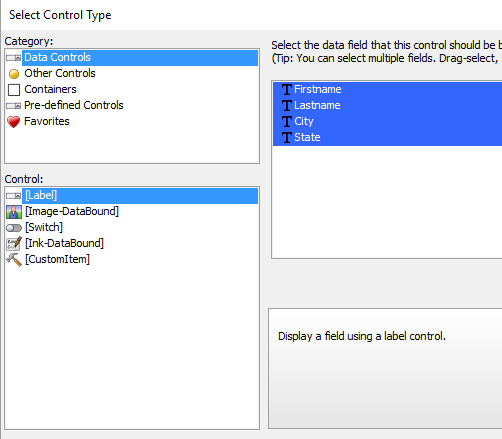The height and width of the screenshot is (439, 502).
Task: Click the red heart Favorites icon
Action: coord(14,122)
